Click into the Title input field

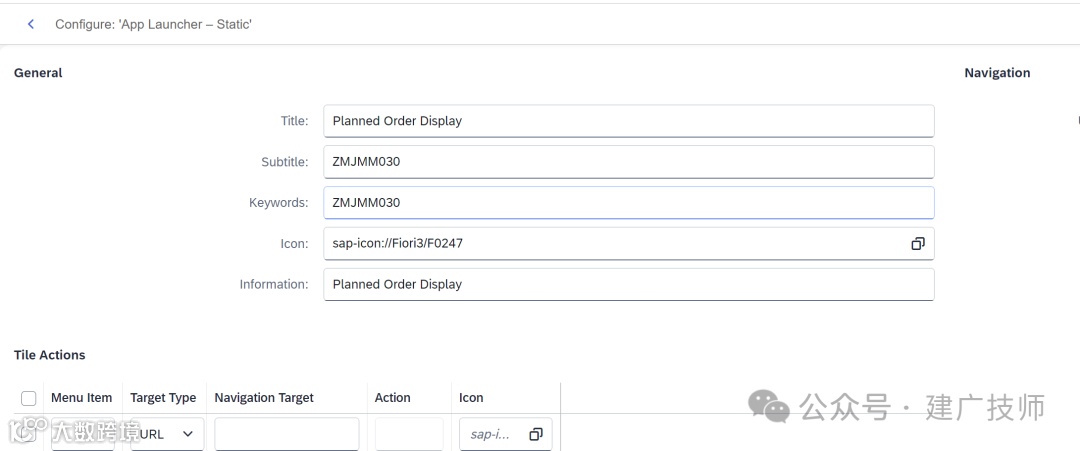[628, 121]
